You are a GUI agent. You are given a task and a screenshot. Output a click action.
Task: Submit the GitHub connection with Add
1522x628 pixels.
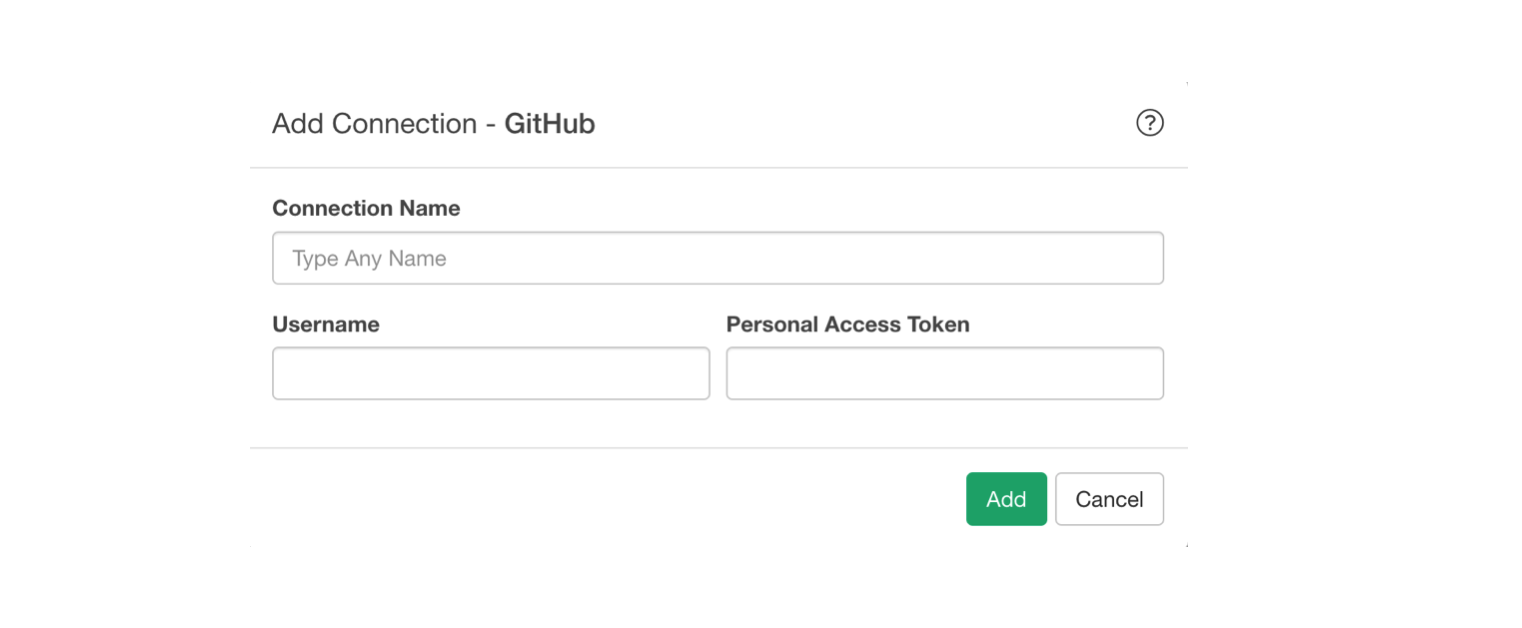pos(1006,499)
